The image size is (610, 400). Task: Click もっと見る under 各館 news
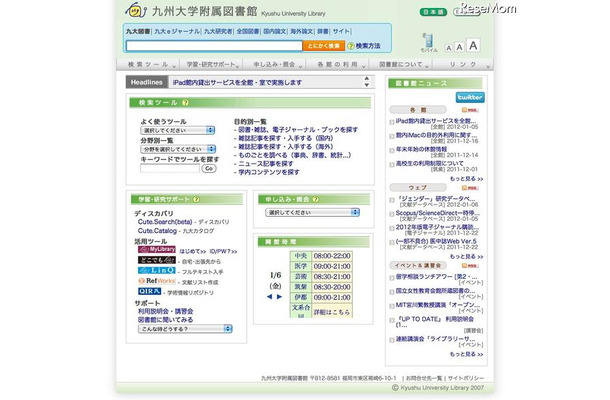click(466, 179)
